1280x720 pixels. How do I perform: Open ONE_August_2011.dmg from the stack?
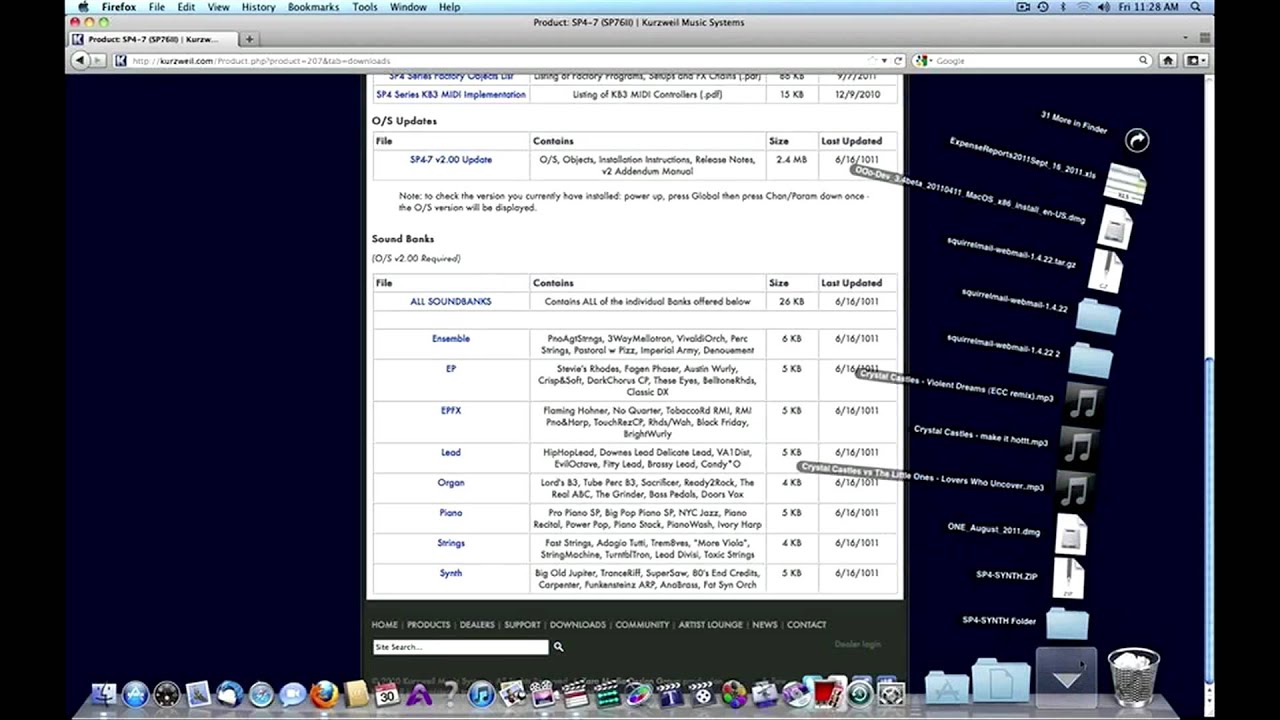1071,534
